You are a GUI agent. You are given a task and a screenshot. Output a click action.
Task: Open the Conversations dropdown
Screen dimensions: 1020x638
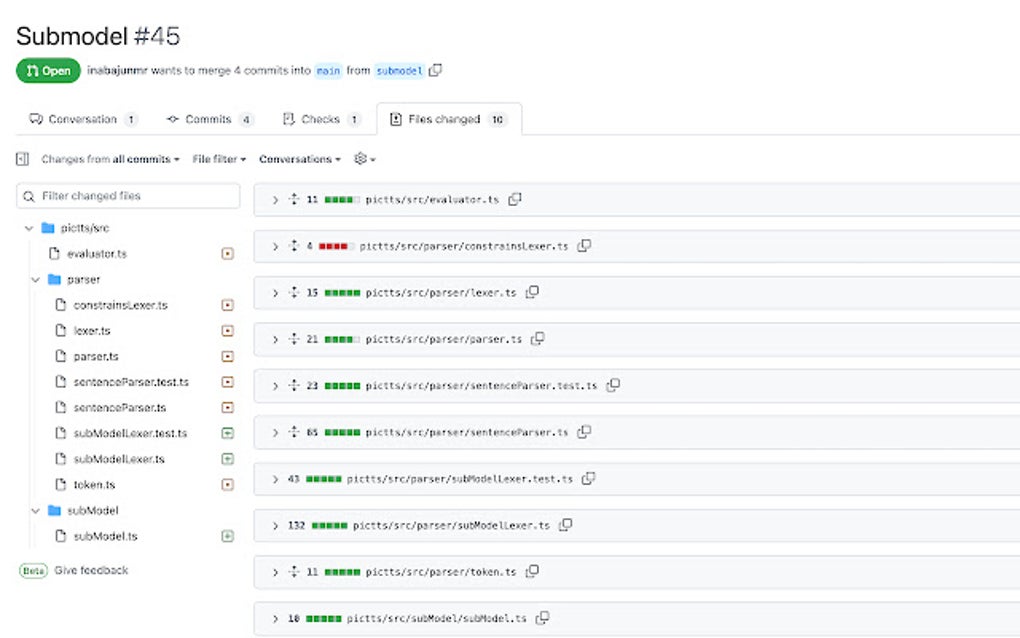[299, 159]
